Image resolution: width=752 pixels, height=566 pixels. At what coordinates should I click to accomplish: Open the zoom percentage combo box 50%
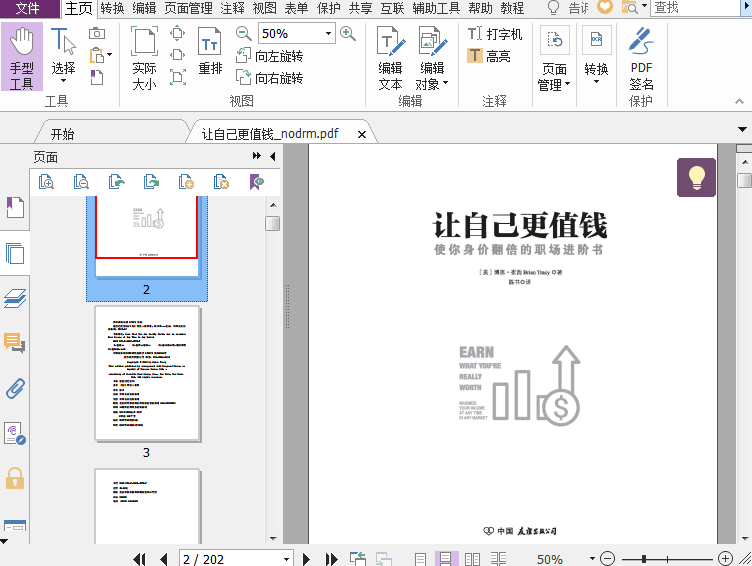click(x=296, y=34)
